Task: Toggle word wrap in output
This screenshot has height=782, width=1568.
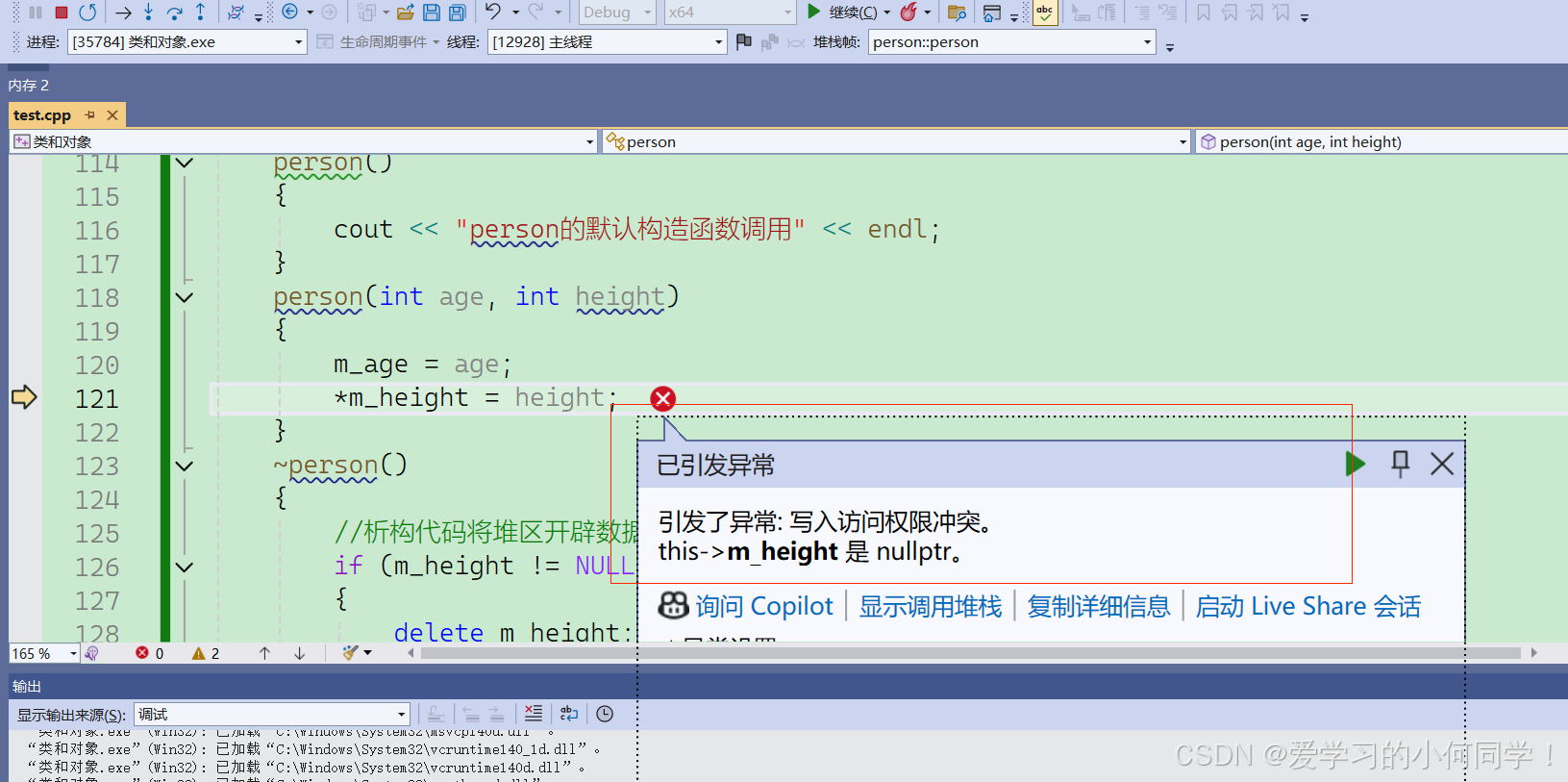Action: 569,714
